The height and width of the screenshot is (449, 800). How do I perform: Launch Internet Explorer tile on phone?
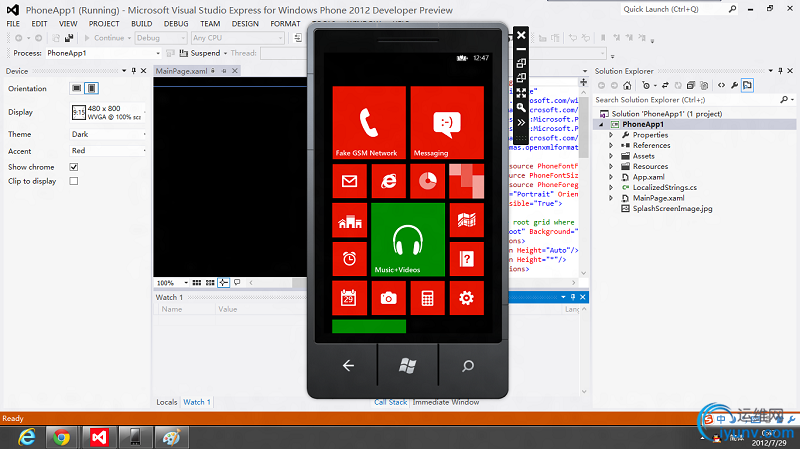click(388, 181)
